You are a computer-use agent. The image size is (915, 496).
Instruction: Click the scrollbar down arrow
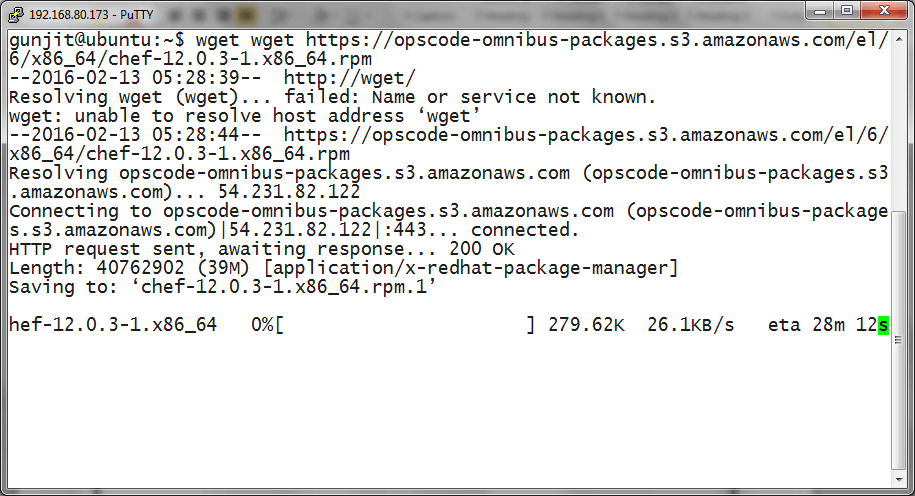pos(899,477)
